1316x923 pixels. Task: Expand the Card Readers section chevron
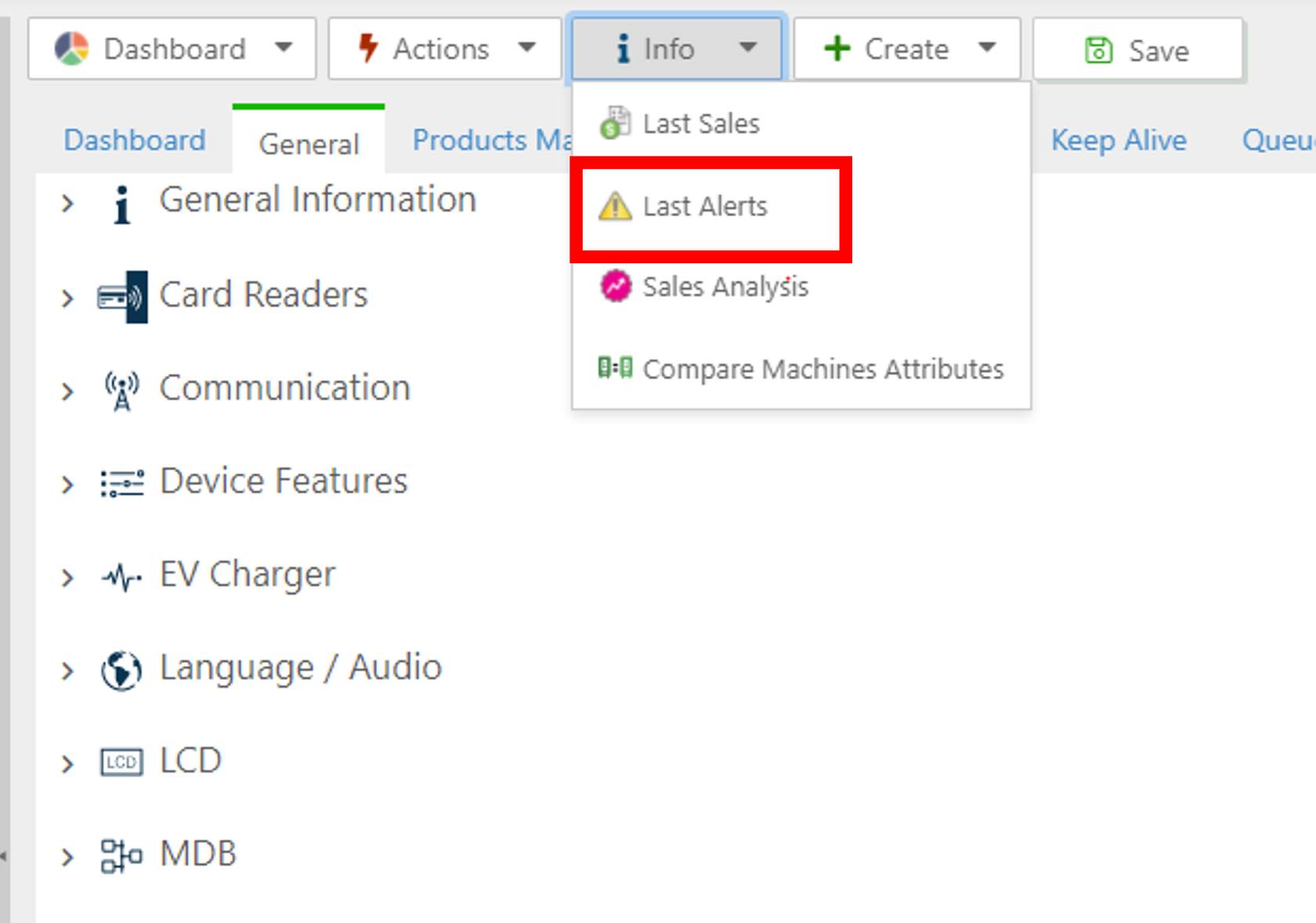tap(67, 299)
